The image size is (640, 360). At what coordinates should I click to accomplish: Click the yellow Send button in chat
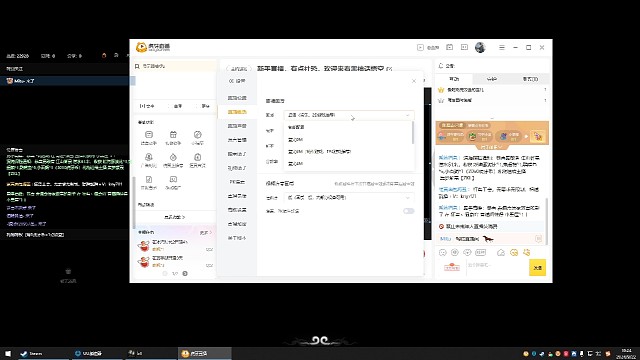538,268
